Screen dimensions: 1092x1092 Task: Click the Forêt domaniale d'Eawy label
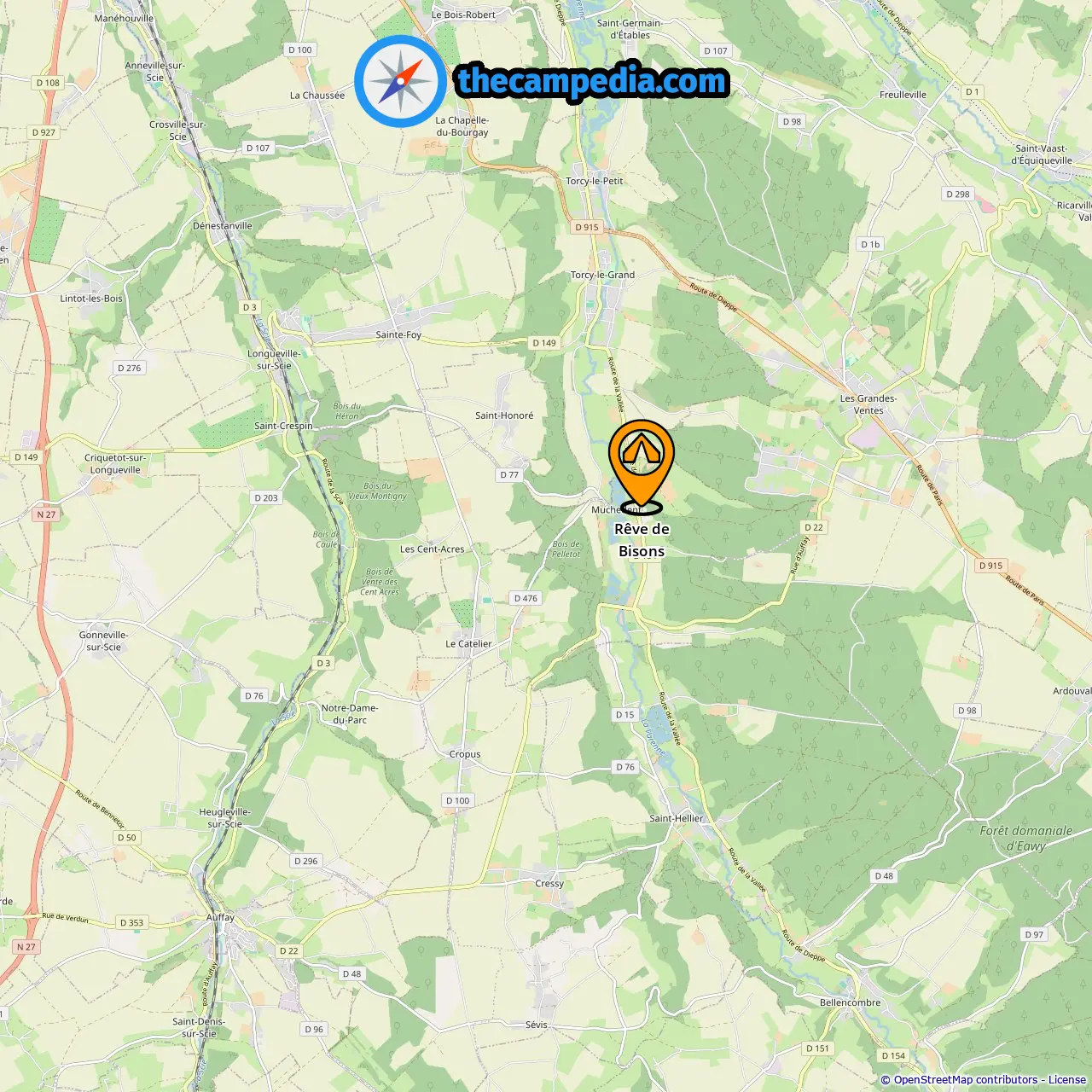(1026, 838)
